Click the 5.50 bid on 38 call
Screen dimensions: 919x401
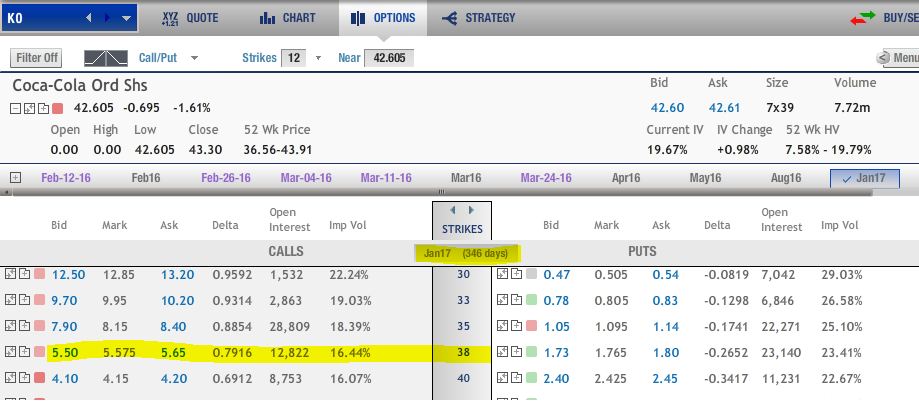[x=64, y=352]
